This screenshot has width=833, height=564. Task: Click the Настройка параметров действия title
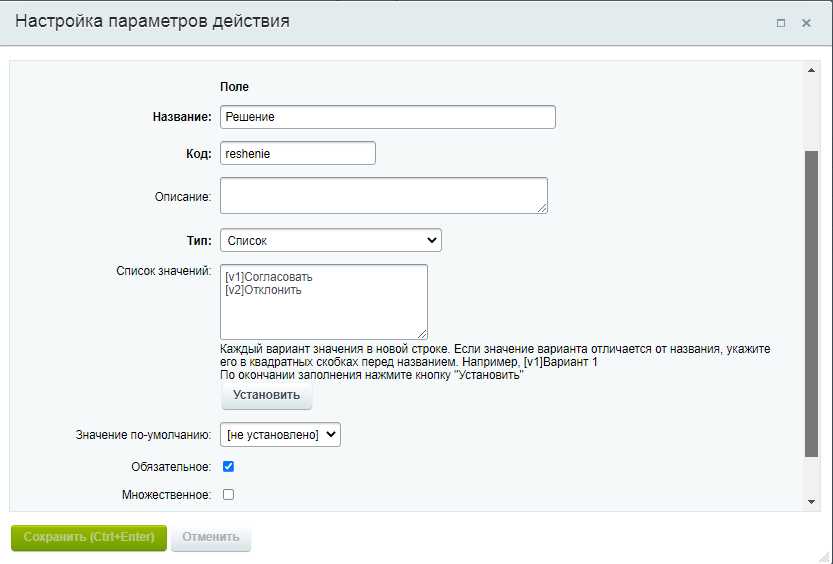click(x=152, y=21)
